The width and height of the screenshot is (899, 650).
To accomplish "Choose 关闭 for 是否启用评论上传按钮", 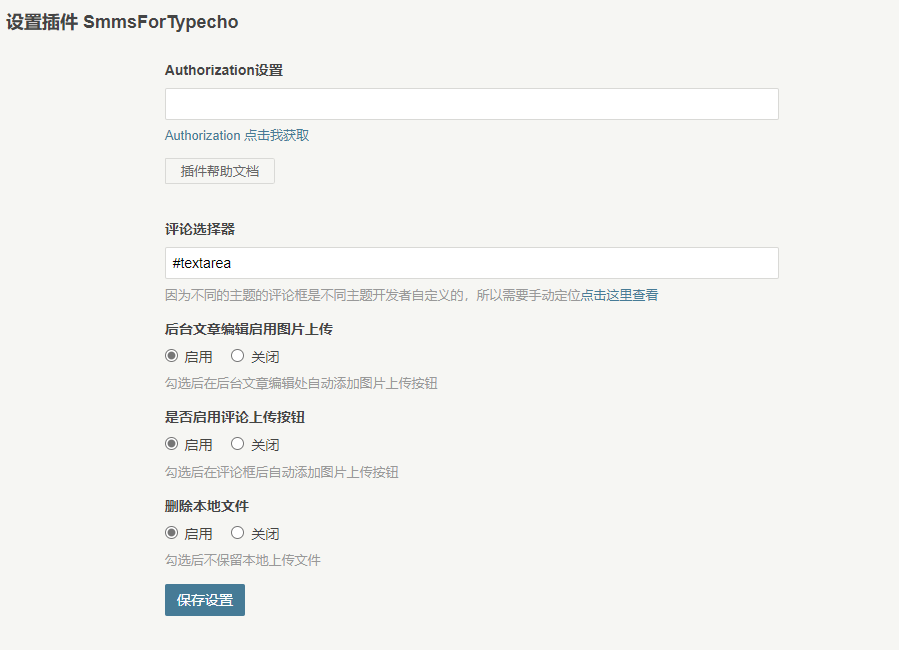I will [x=237, y=444].
